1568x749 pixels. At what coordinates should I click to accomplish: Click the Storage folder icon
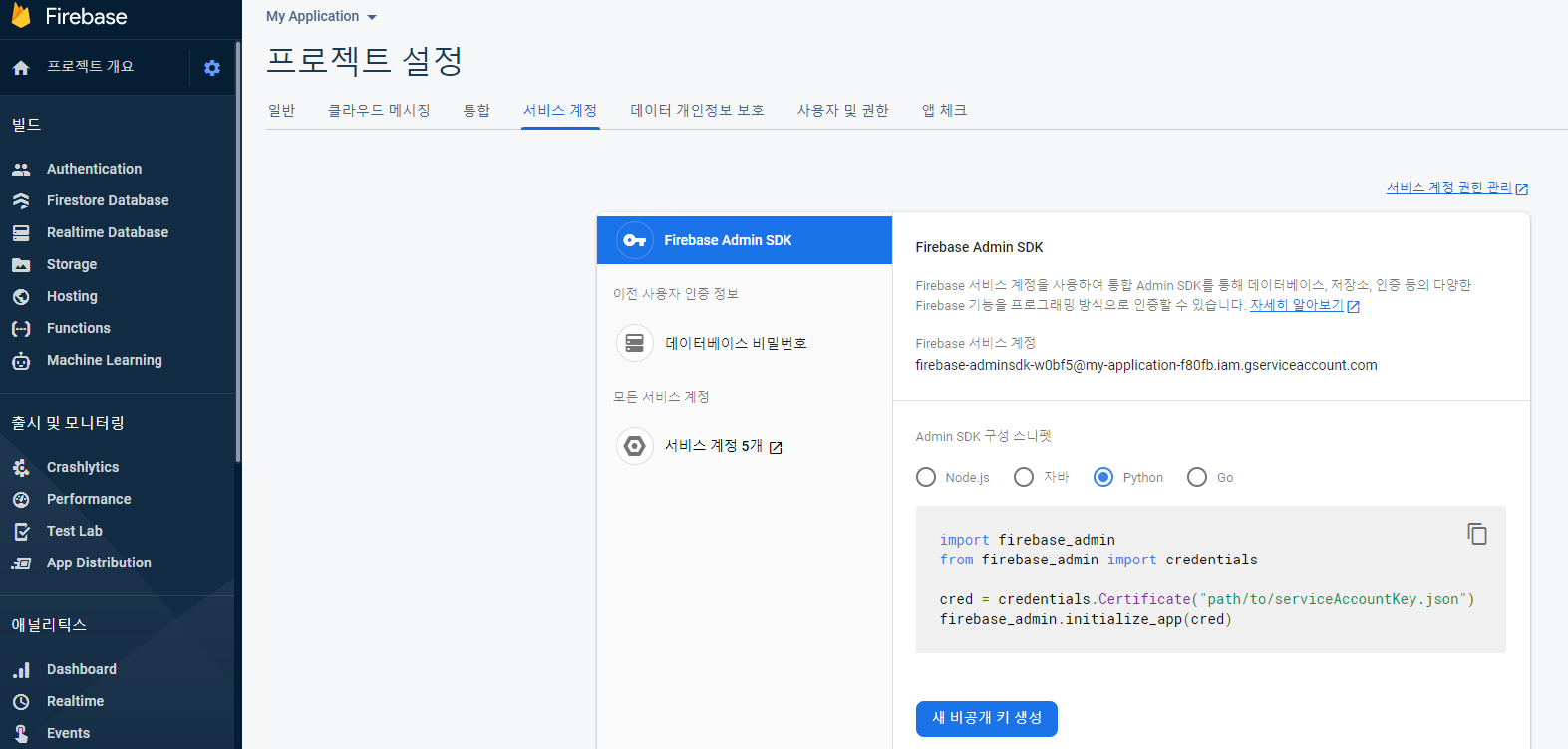[21, 265]
